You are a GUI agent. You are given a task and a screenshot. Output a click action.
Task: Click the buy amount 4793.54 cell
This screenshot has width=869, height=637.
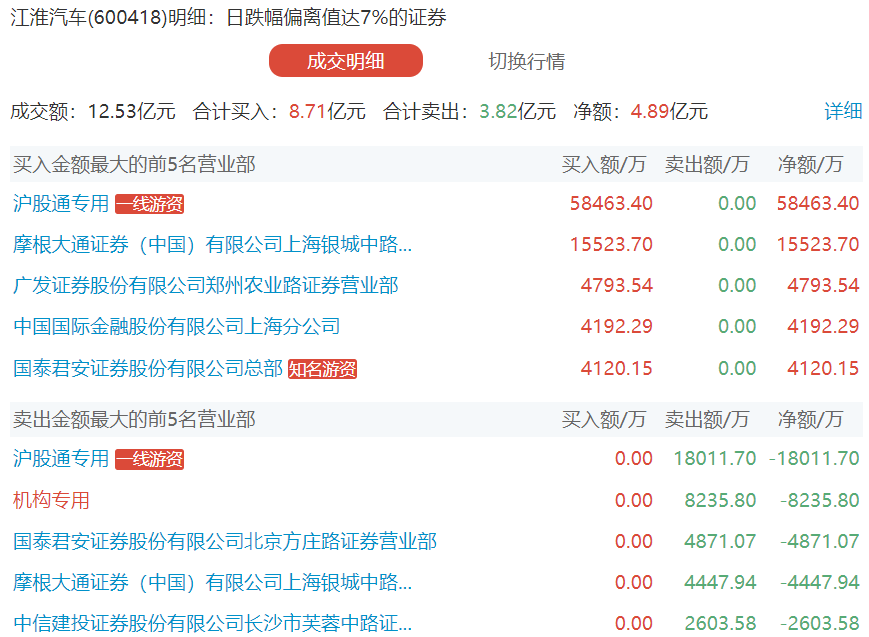[617, 286]
